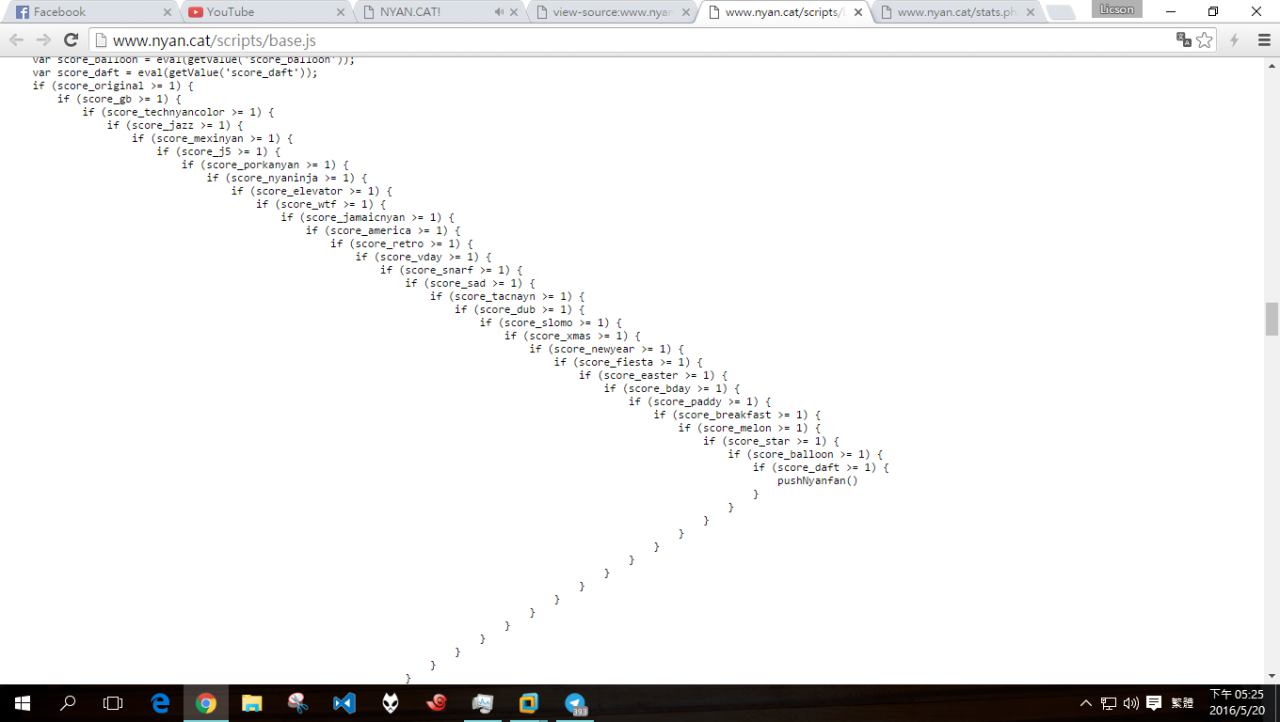Open the red snail taskbar app

coord(436,703)
